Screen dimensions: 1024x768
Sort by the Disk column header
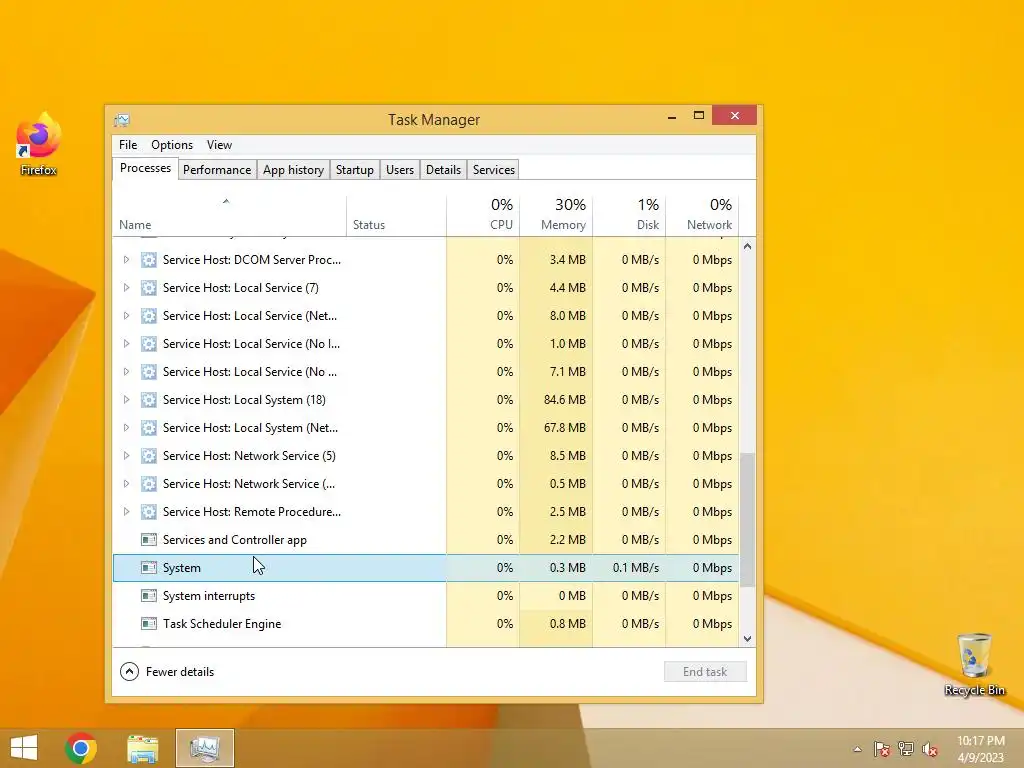629,216
